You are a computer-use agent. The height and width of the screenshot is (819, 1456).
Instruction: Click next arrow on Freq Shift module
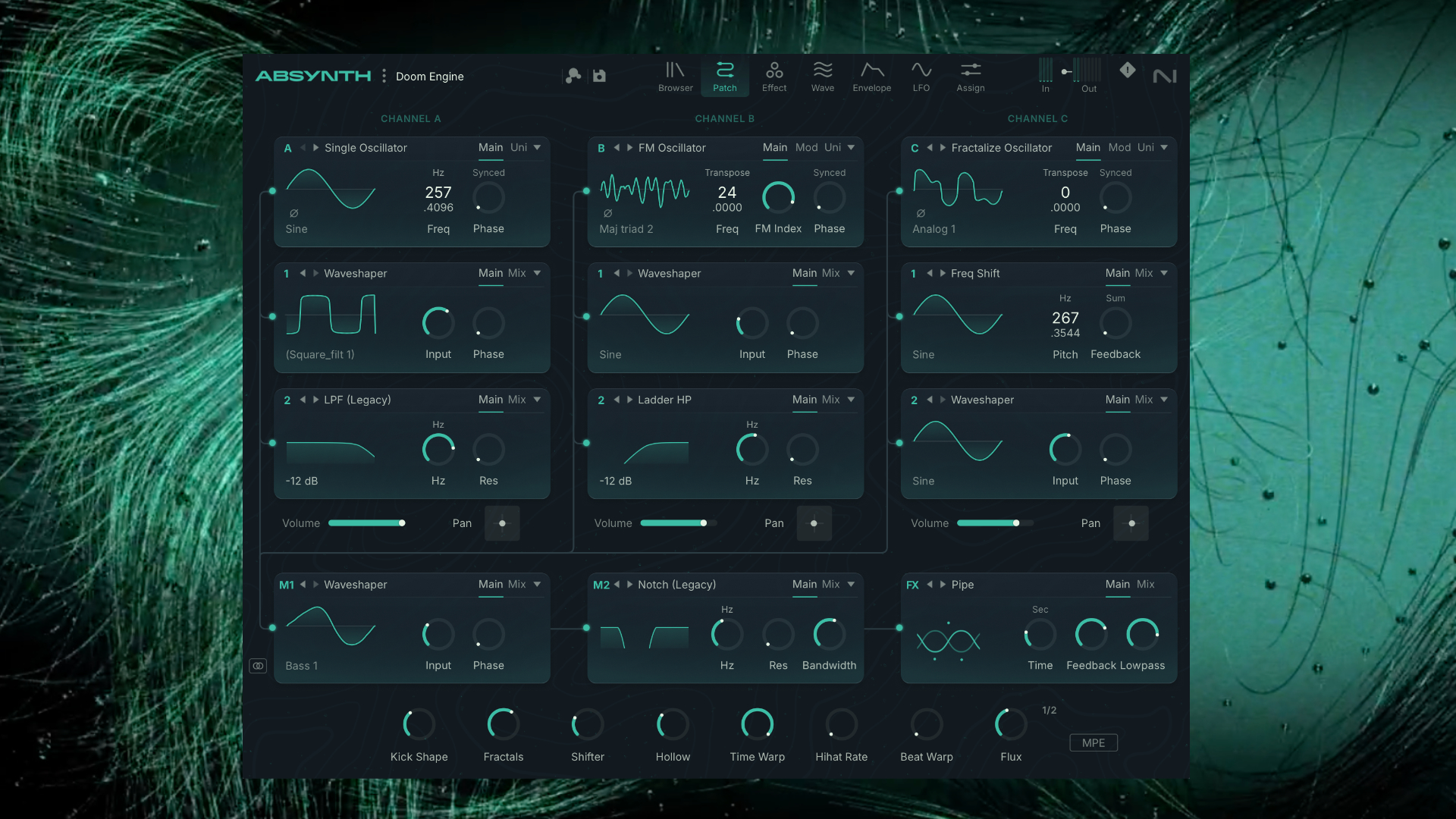tap(943, 274)
